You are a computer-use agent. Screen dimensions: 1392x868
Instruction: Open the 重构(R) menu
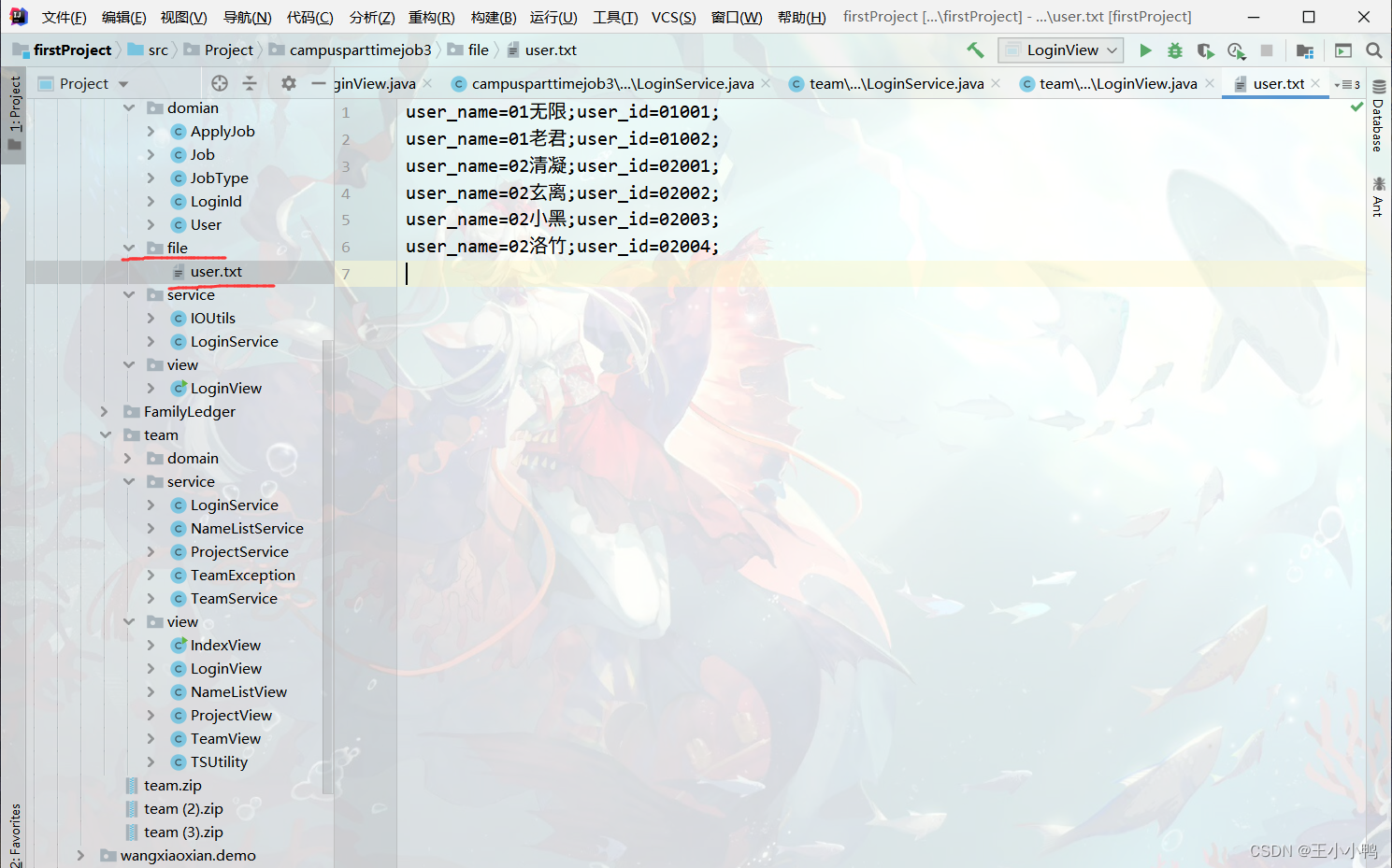pos(431,17)
